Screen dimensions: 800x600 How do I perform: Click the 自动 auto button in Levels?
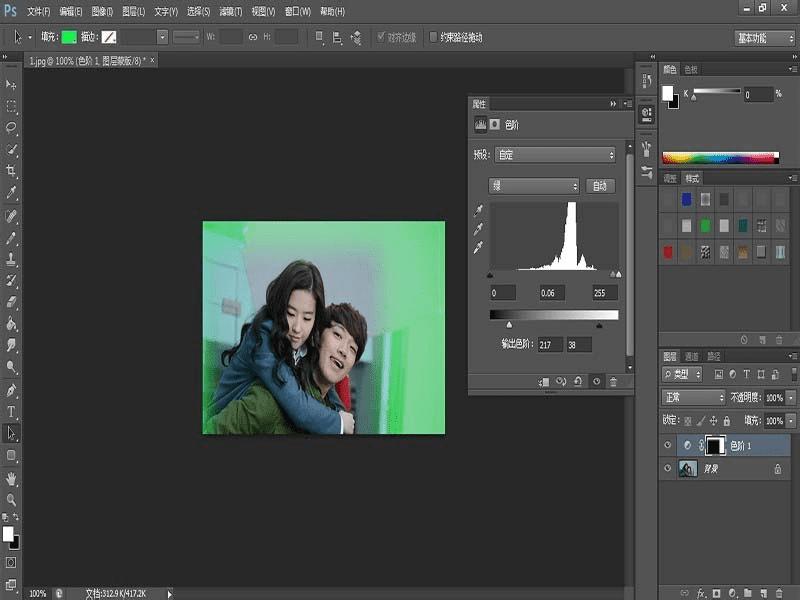(600, 186)
